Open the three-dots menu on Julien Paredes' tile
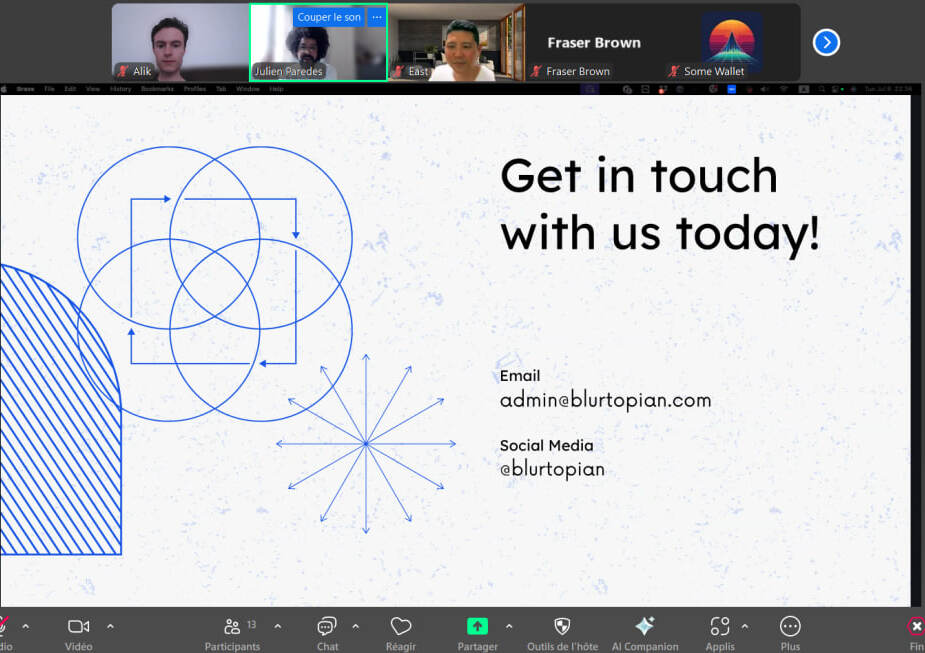The height and width of the screenshot is (653, 925). (376, 17)
